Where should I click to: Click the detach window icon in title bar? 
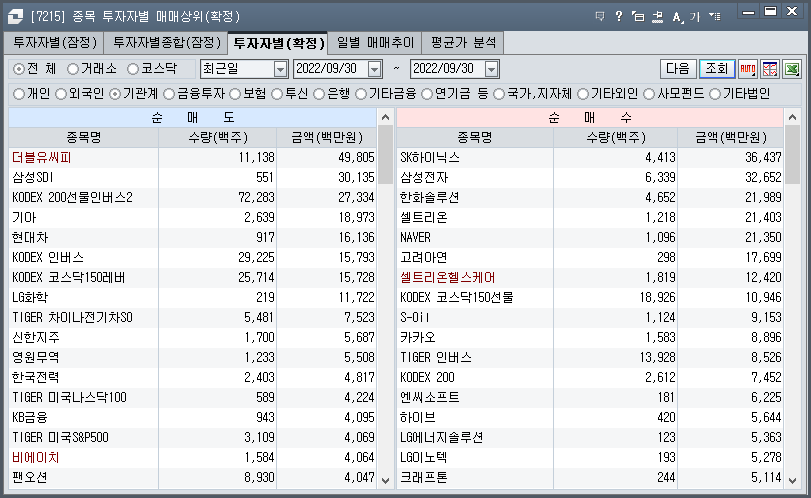tap(638, 17)
